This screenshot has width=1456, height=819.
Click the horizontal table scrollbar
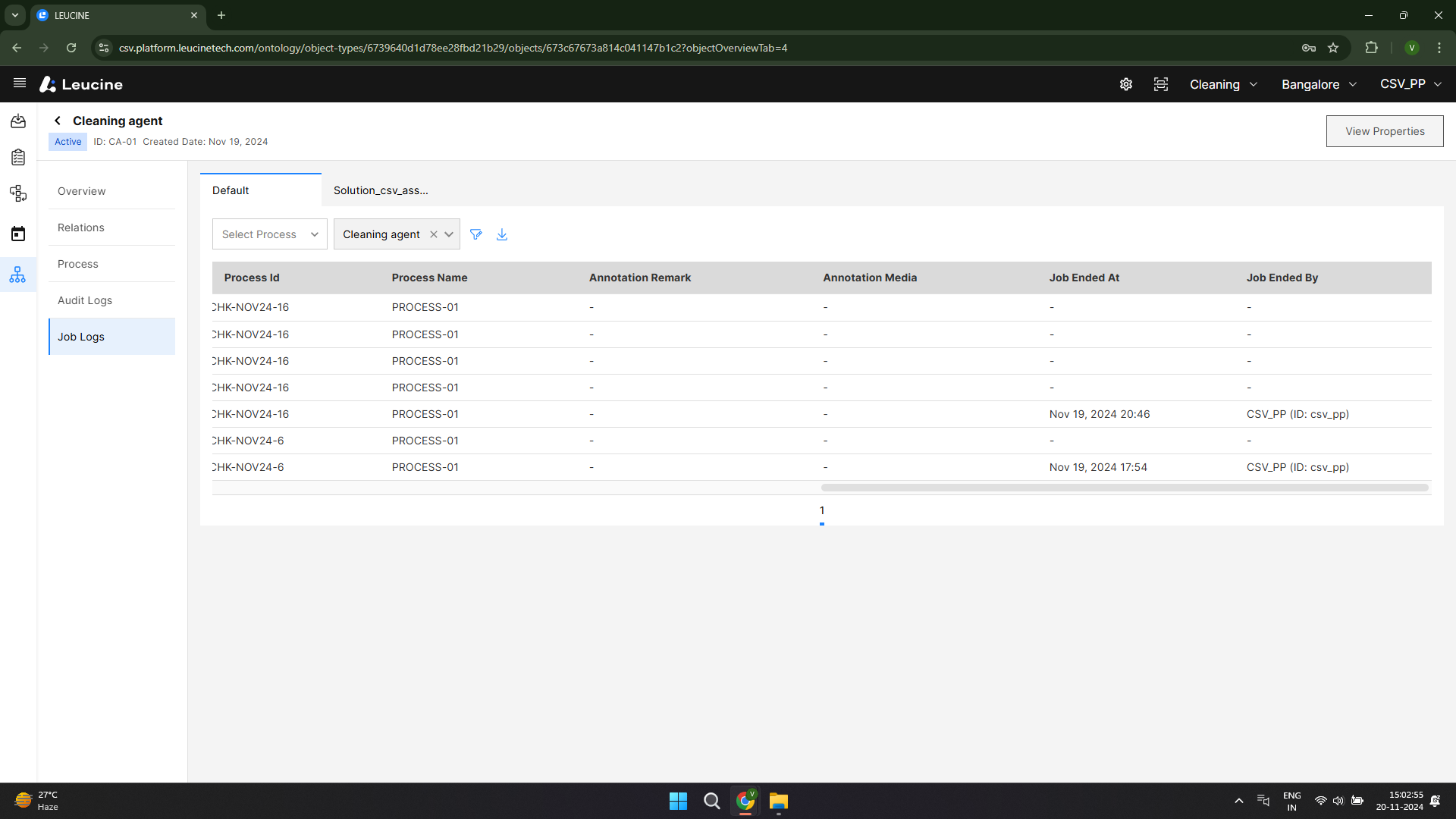pos(1125,488)
